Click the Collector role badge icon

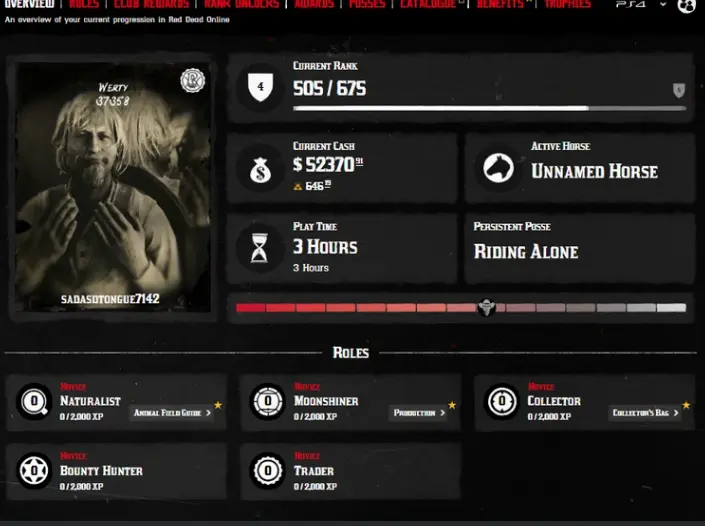tap(502, 401)
